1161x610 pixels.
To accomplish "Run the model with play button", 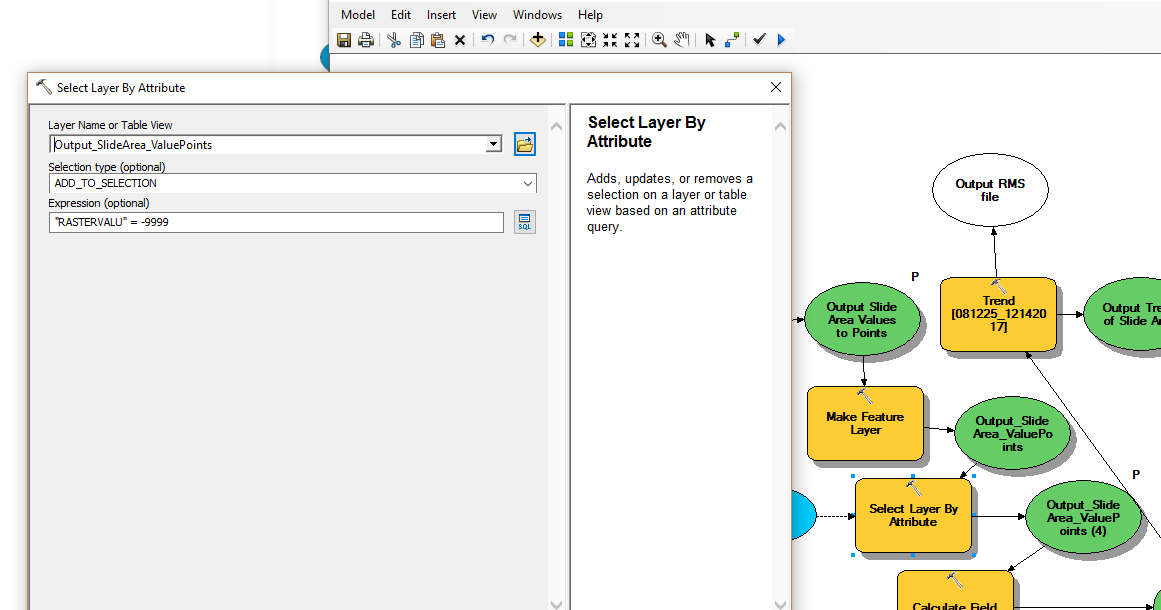I will [781, 40].
